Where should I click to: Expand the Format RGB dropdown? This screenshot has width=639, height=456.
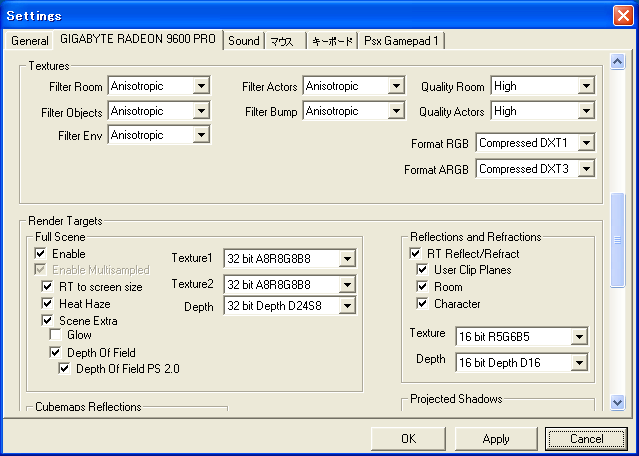[586, 143]
